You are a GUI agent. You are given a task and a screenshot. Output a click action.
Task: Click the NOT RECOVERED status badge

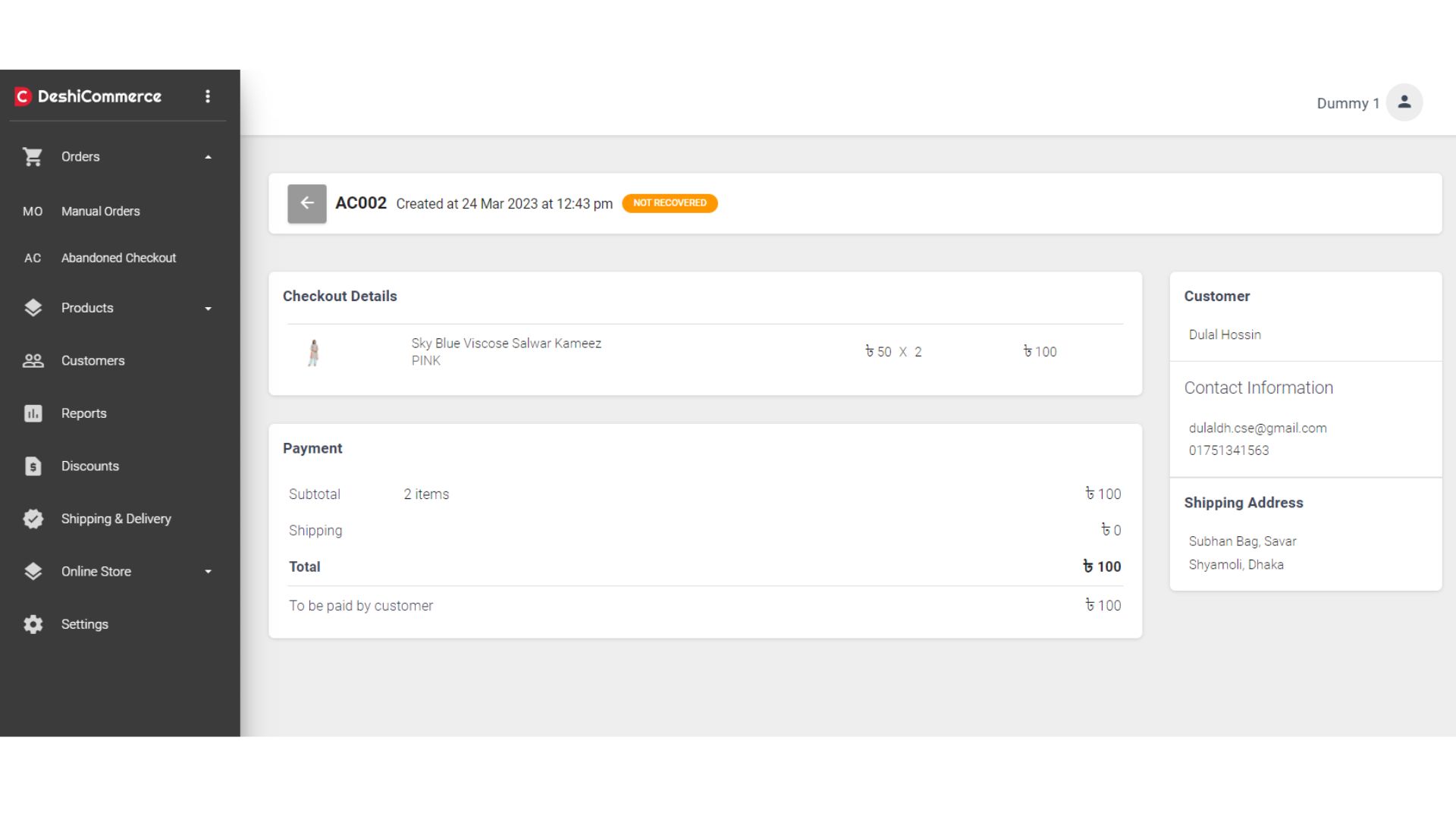tap(670, 203)
